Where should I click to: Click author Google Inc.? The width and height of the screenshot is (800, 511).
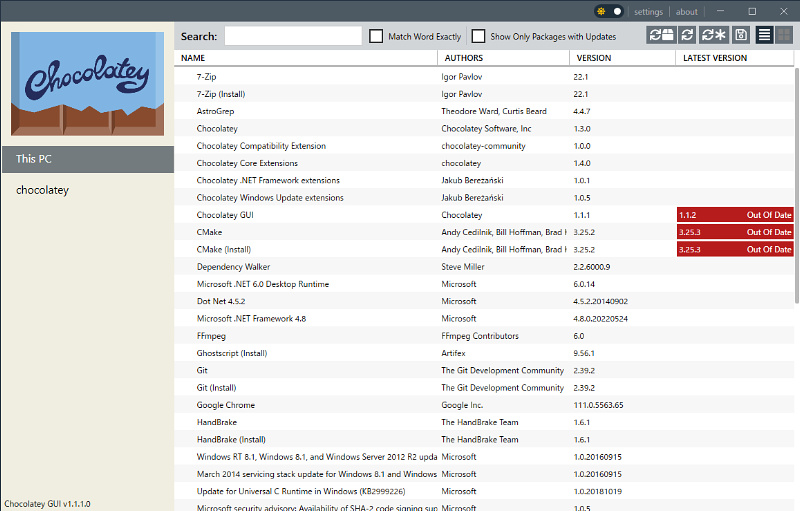click(462, 405)
